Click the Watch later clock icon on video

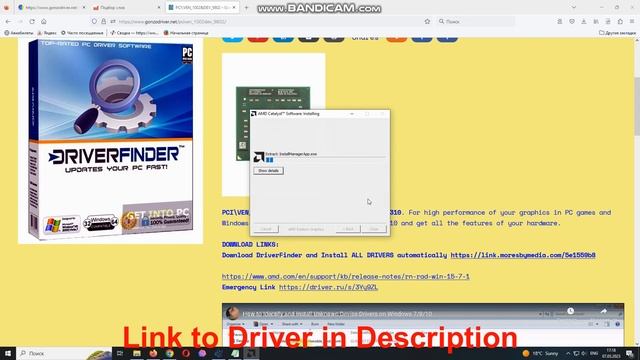571,311
